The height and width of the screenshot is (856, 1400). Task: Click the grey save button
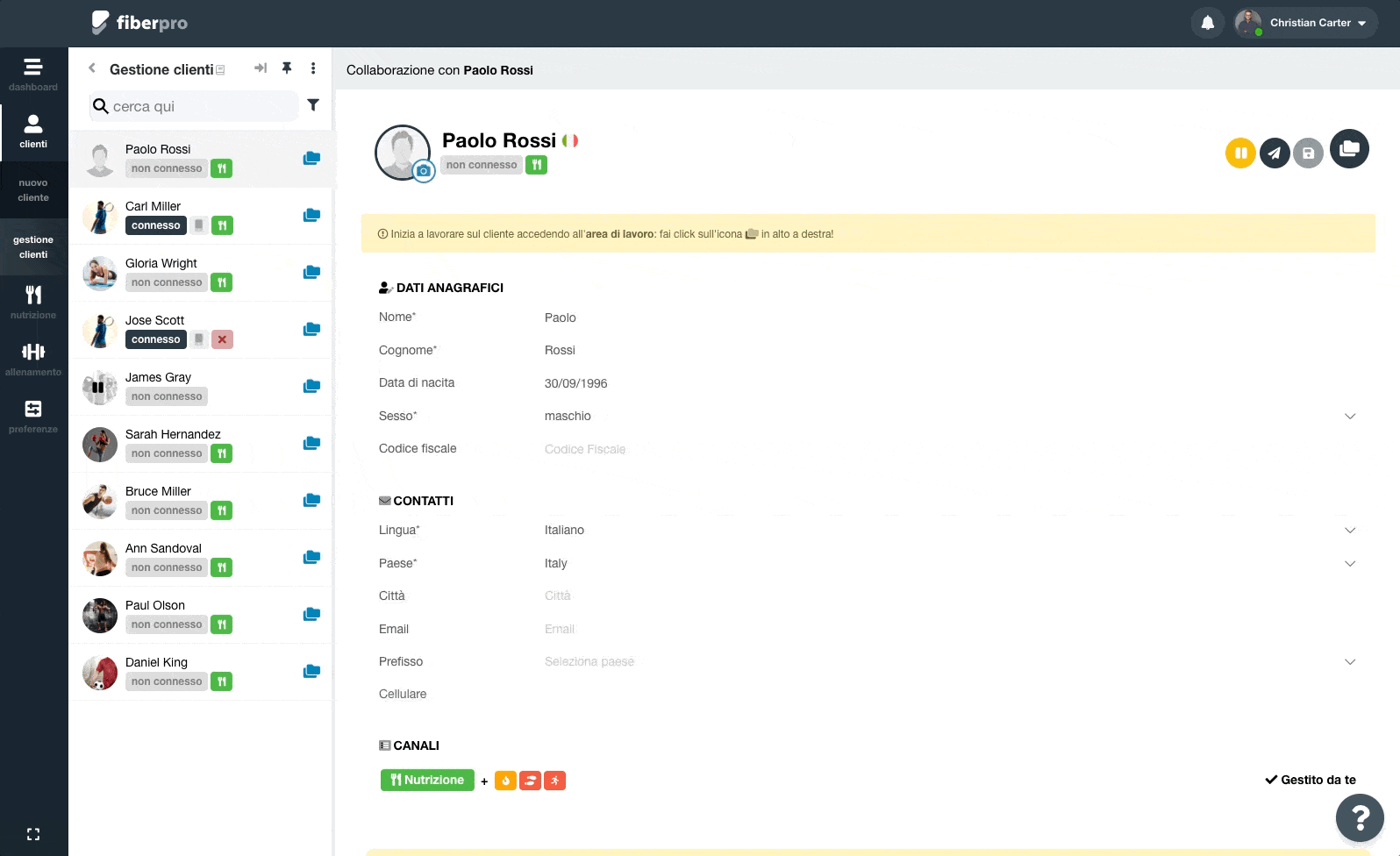1308,153
